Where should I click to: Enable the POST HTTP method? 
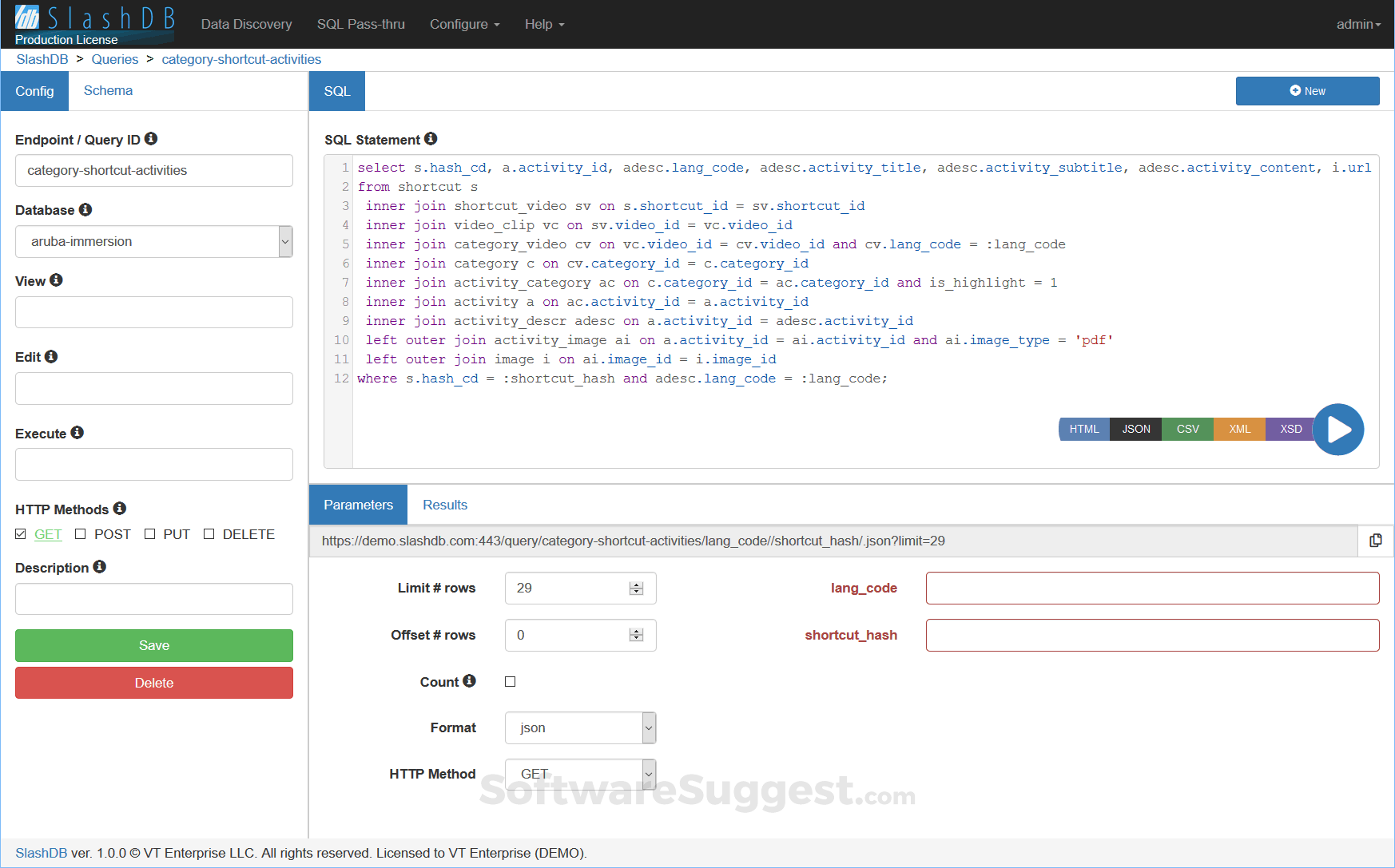[x=80, y=533]
